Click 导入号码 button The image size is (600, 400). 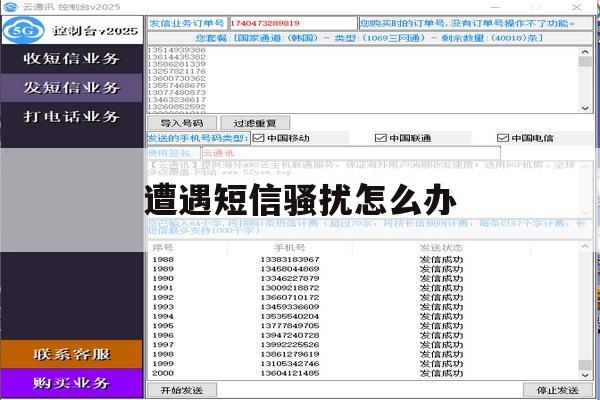182,123
